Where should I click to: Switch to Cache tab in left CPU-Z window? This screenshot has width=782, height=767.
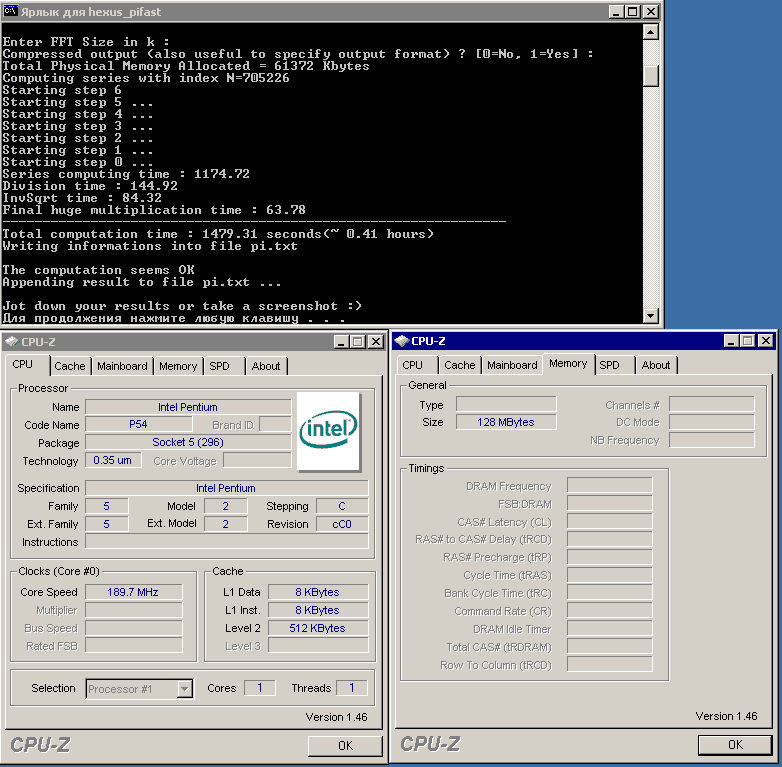point(70,366)
